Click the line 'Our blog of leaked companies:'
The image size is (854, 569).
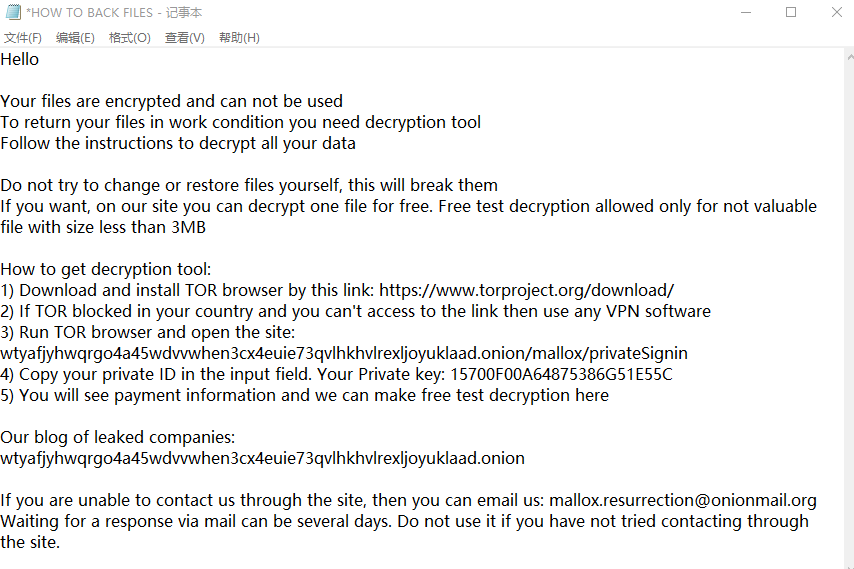[x=117, y=437]
